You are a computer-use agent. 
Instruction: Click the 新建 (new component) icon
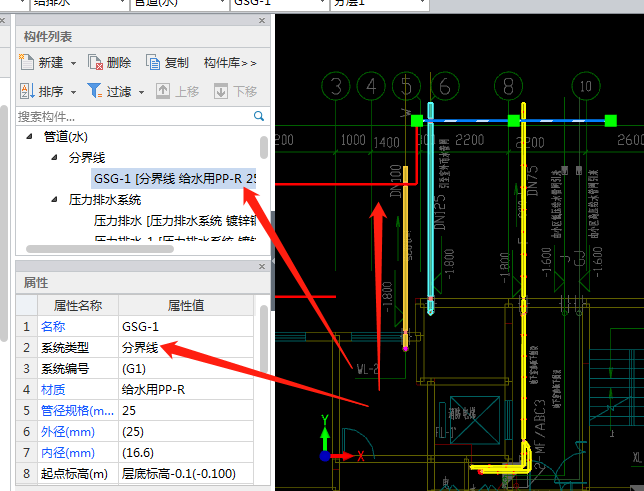[x=27, y=62]
